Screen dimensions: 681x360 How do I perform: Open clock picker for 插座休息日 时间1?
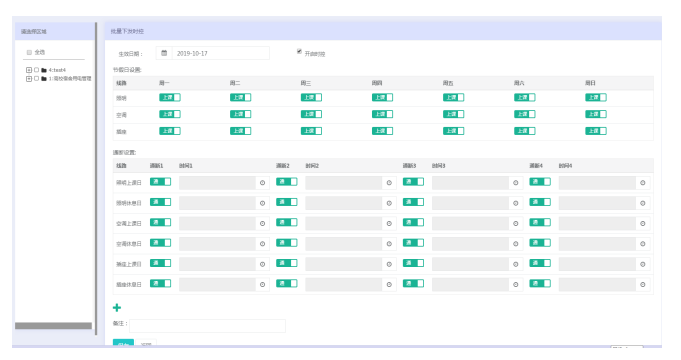click(262, 285)
